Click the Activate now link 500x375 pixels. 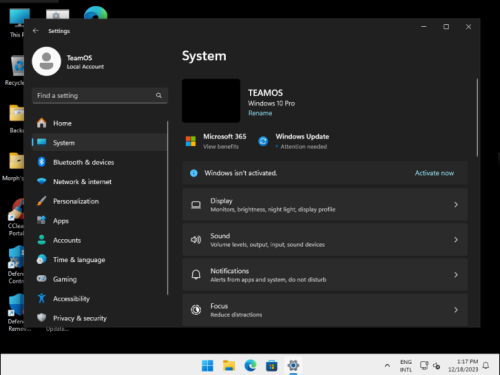tap(434, 173)
